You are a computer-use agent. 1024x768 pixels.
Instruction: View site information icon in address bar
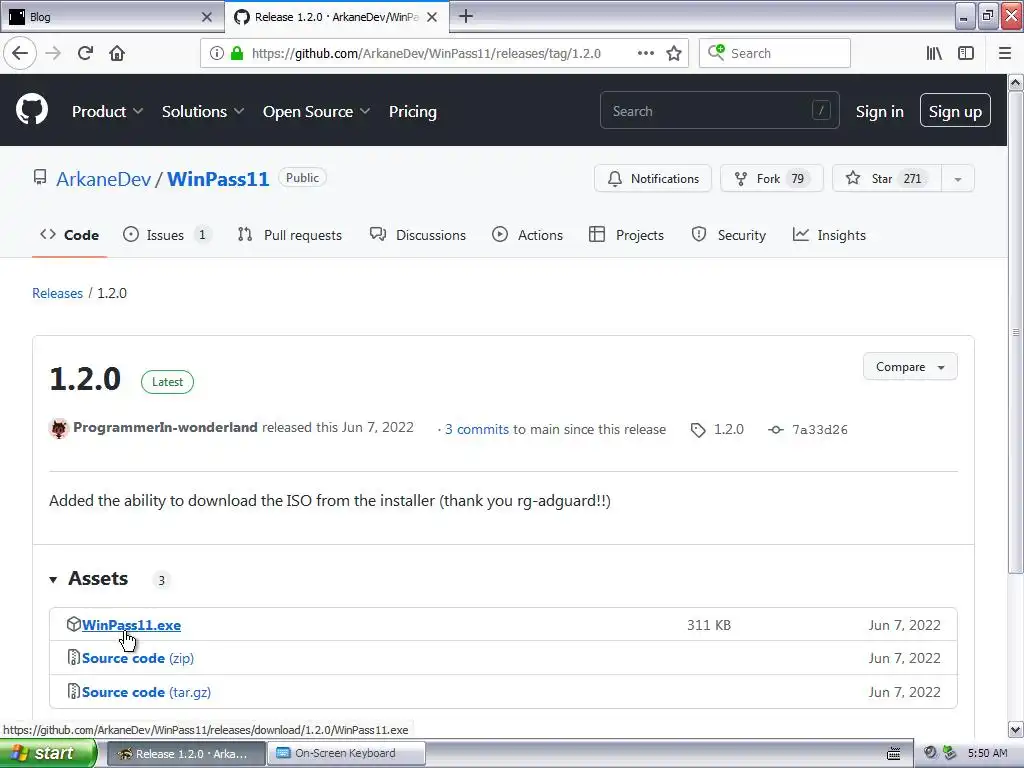216,53
